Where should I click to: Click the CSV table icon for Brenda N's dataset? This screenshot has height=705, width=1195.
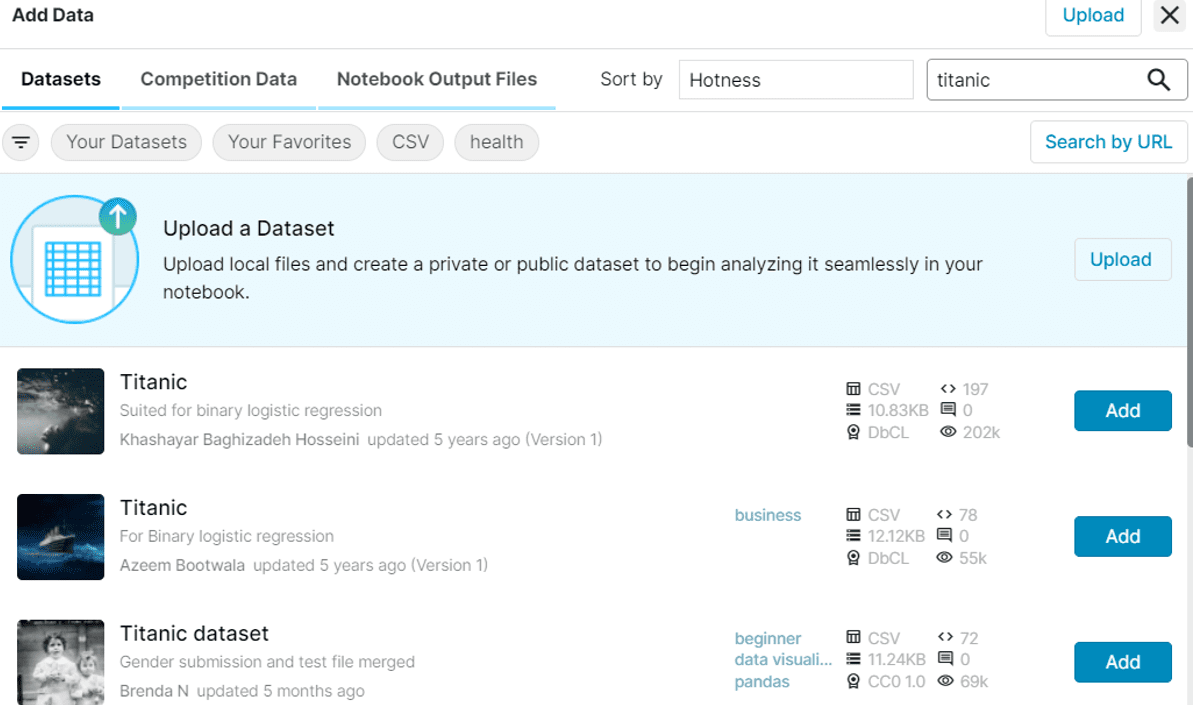coord(854,637)
